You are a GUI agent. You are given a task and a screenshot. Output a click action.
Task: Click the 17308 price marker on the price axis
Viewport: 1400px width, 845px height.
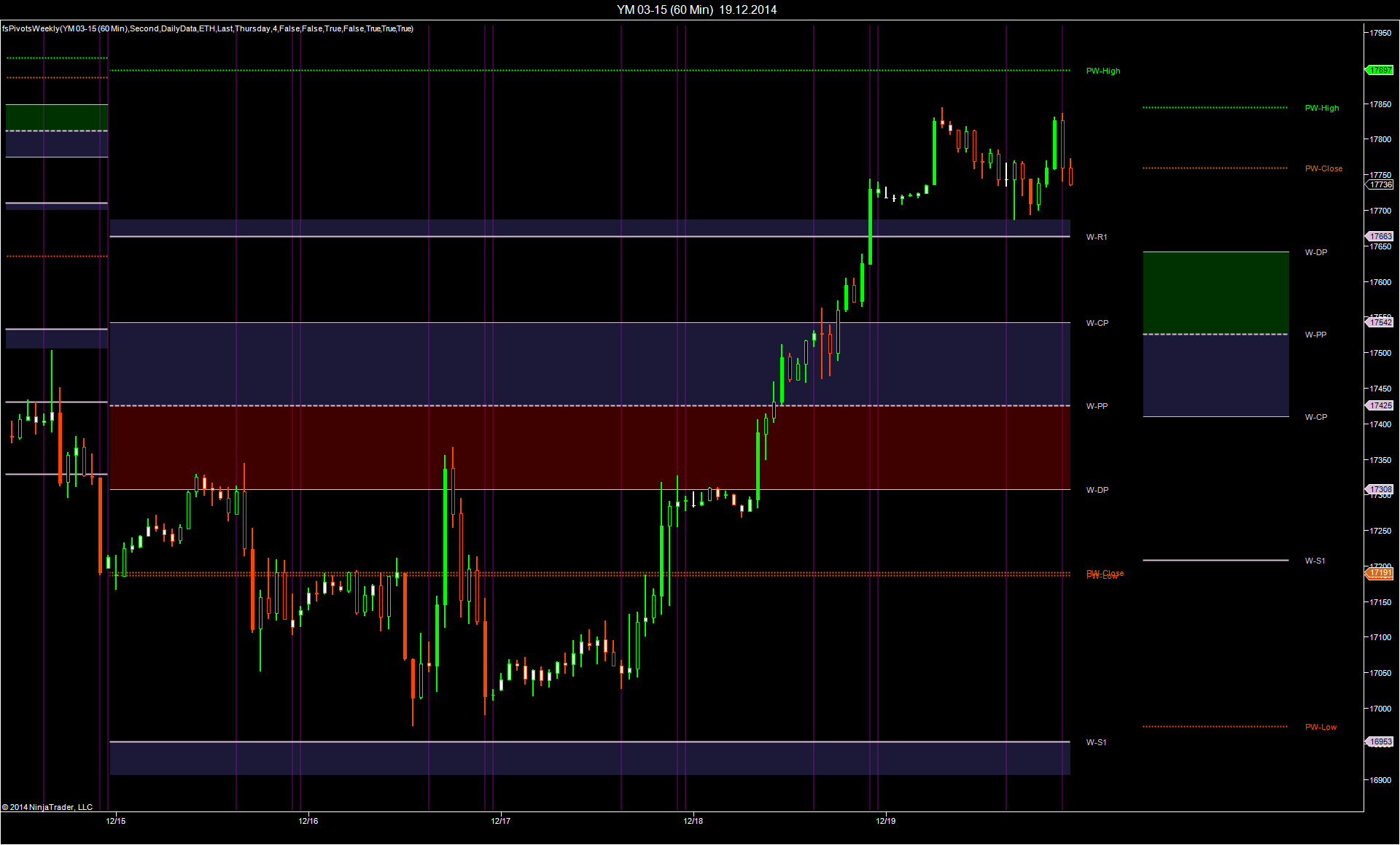click(1380, 489)
